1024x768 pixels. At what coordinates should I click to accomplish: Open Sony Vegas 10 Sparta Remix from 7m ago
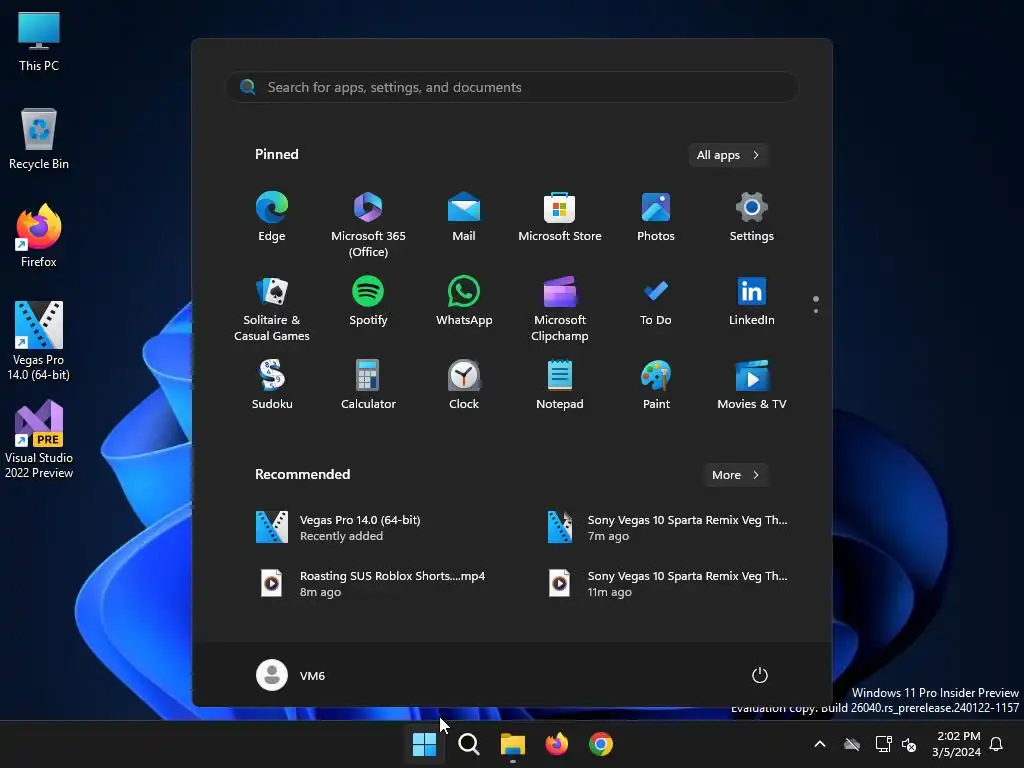(x=668, y=527)
